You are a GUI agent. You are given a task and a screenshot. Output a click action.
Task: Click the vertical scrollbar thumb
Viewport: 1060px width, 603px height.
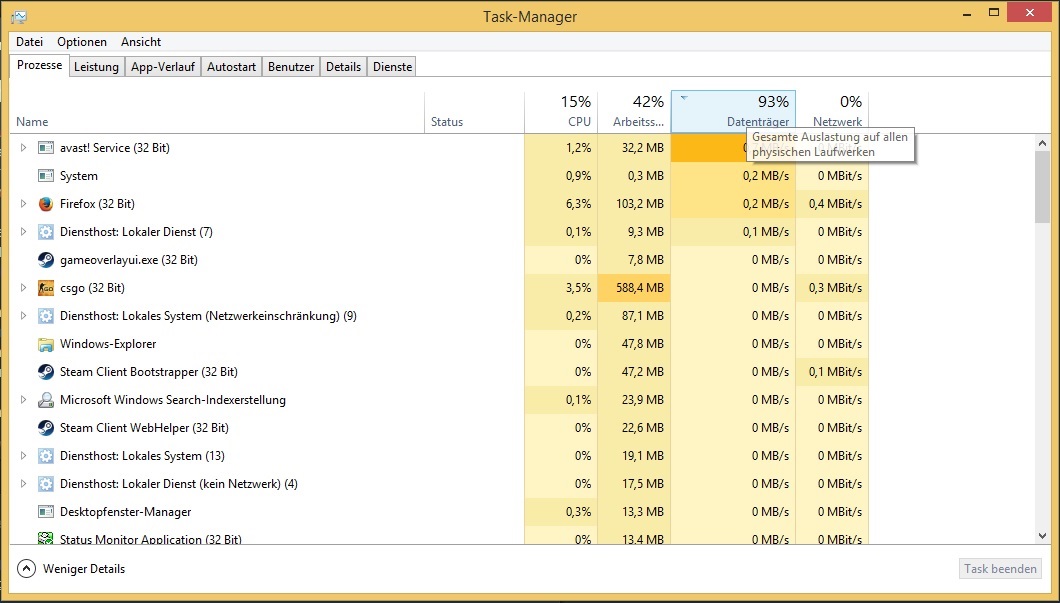click(1042, 187)
